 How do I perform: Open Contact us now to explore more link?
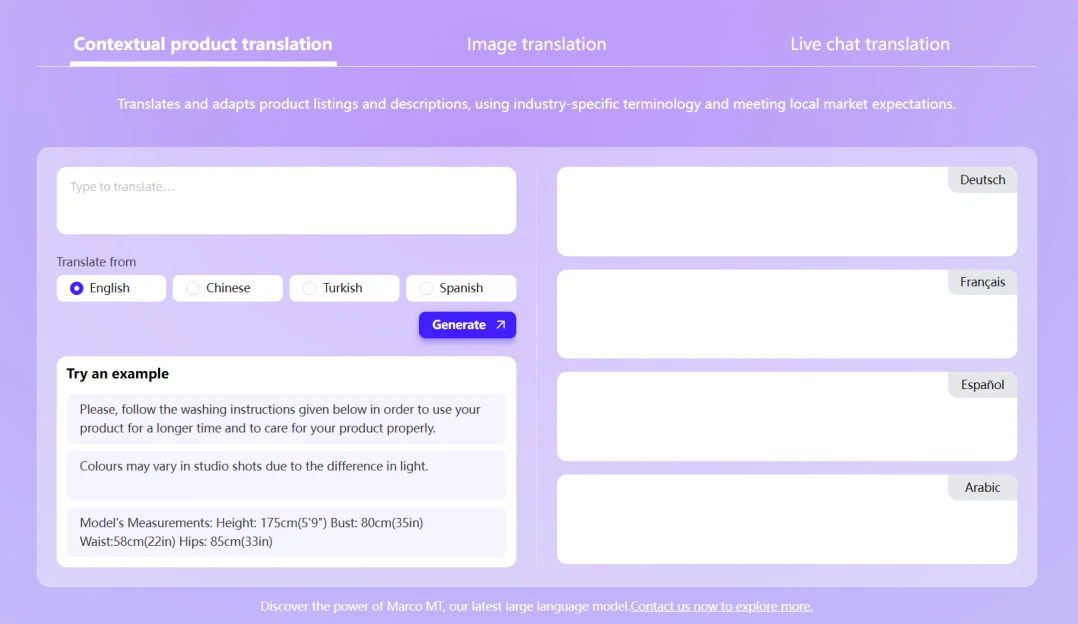[x=721, y=606]
